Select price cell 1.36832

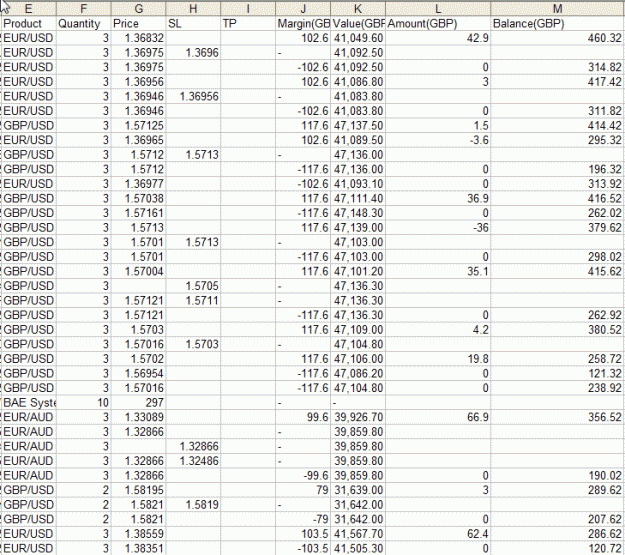tap(138, 38)
